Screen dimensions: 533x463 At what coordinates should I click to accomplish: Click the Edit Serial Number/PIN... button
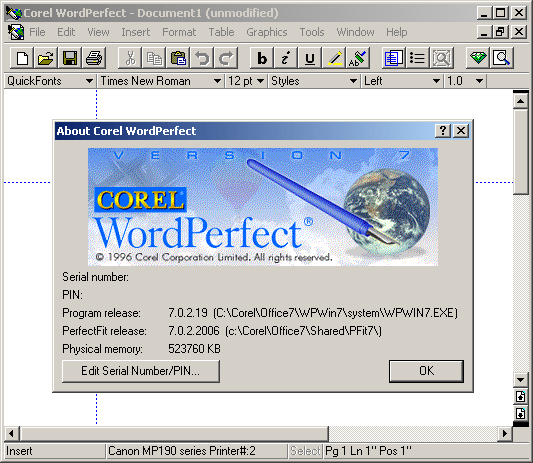tap(141, 371)
